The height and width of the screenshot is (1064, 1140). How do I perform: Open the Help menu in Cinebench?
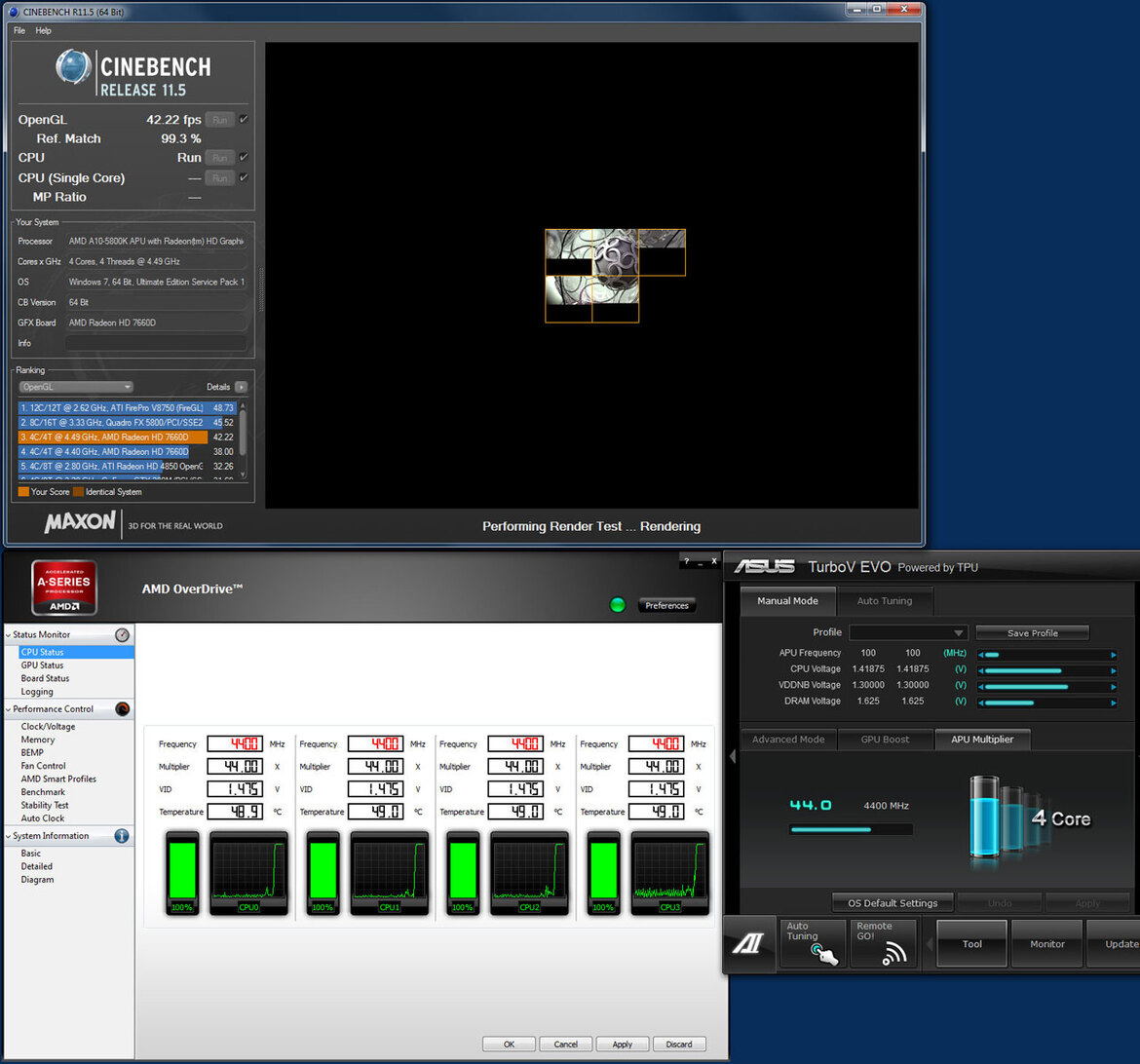tap(44, 30)
